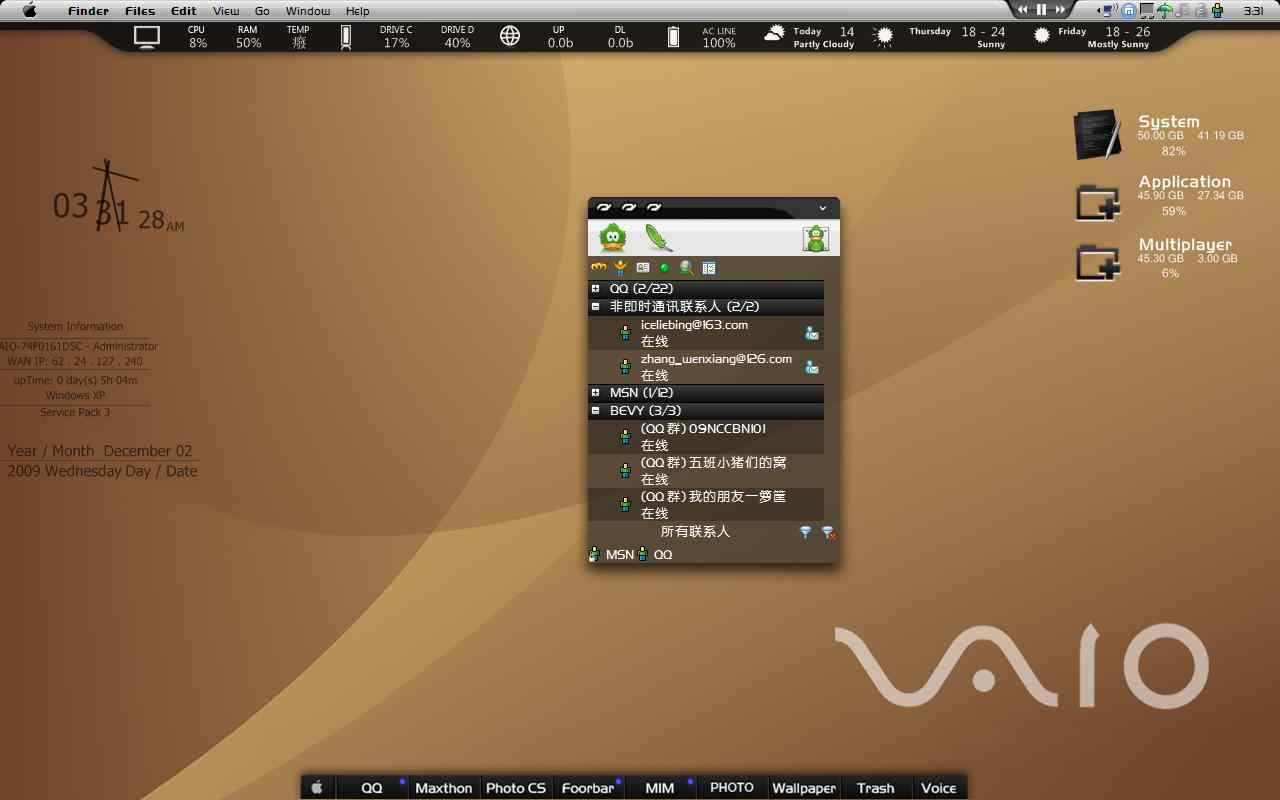Screen dimensions: 1280x800
Task: Click mail icon beside iceliebing@163.com
Action: click(x=812, y=333)
